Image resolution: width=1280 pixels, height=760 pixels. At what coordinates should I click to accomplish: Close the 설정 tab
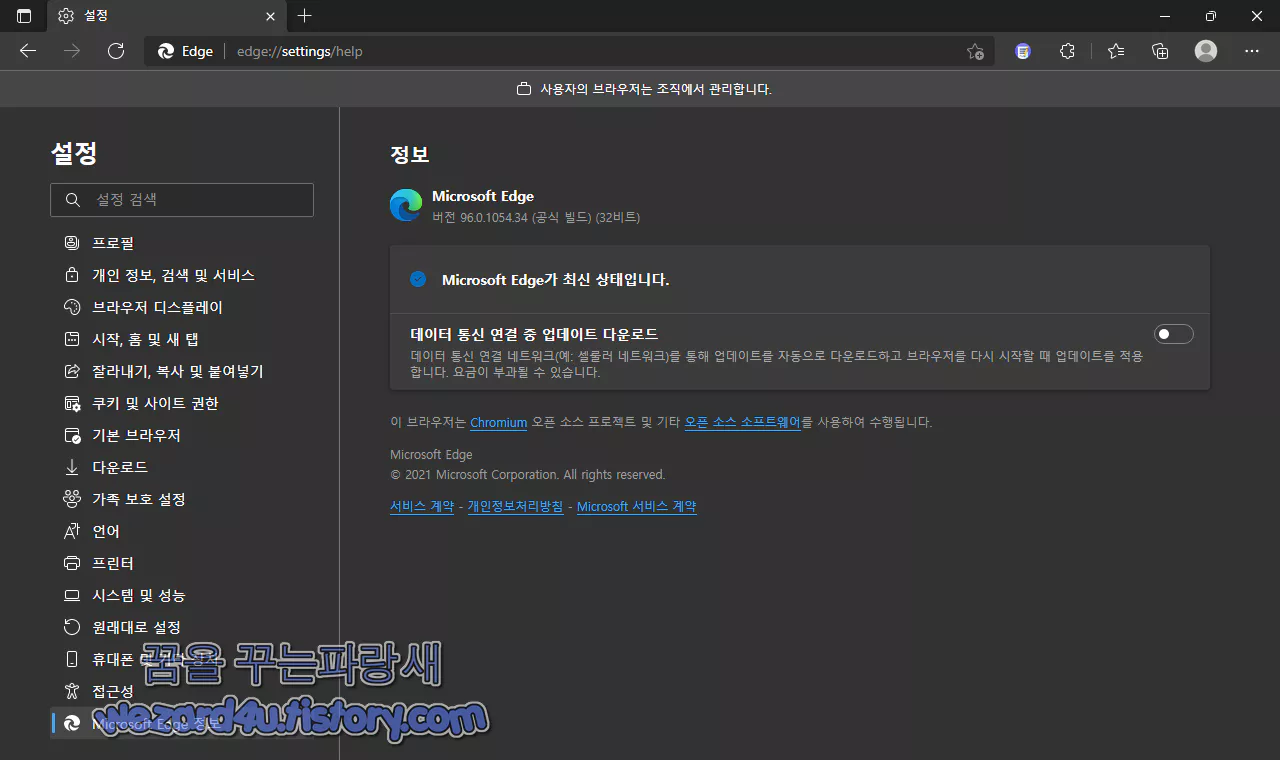coord(270,16)
